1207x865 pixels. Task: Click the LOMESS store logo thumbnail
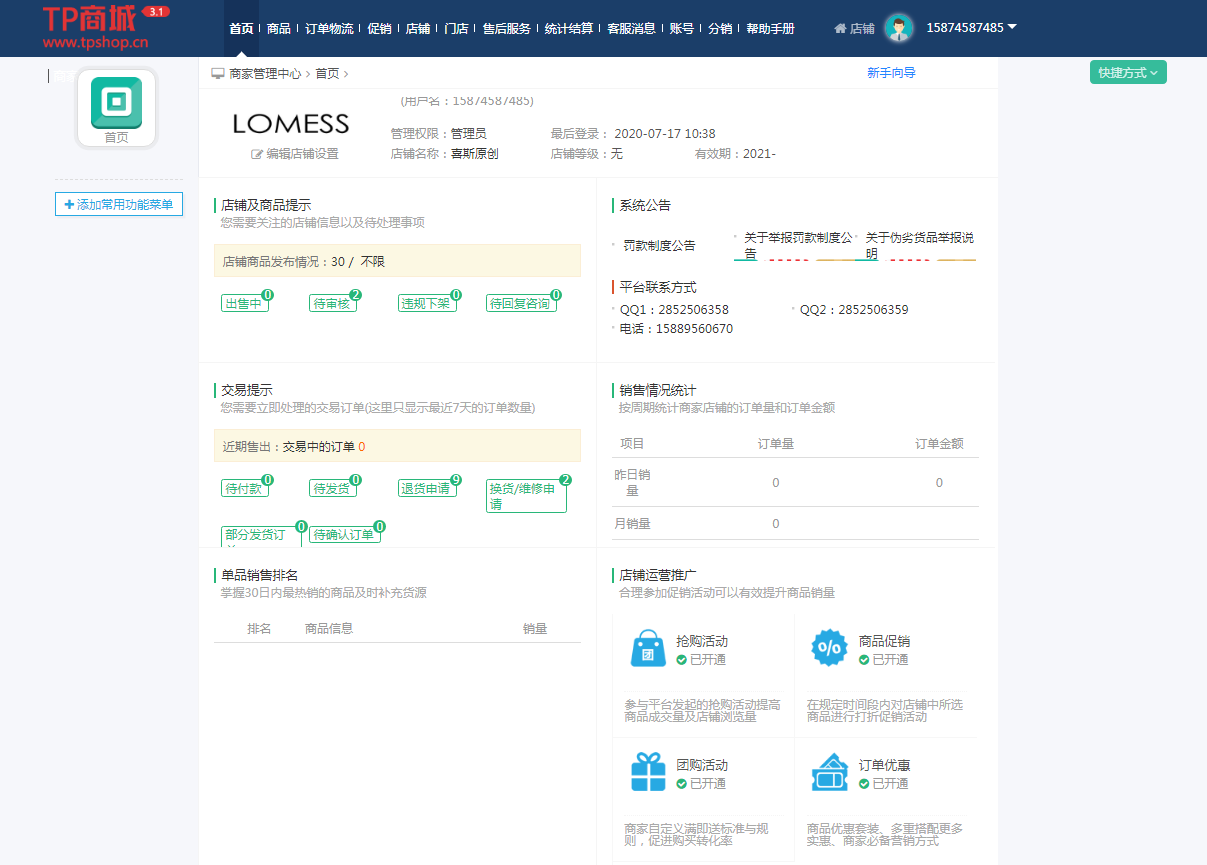[x=291, y=124]
